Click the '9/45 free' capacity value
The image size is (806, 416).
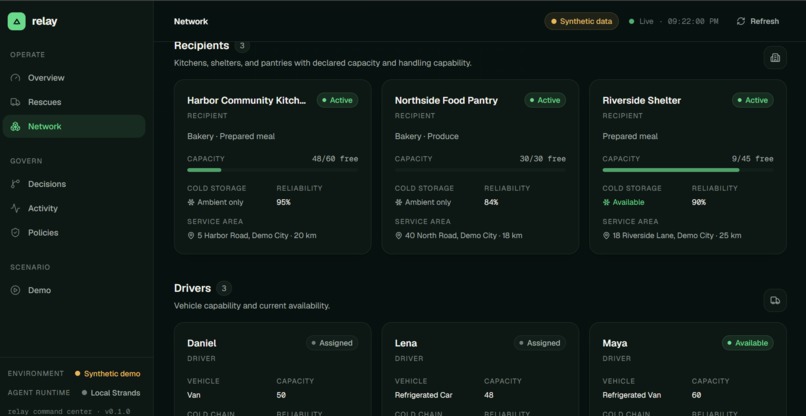(x=753, y=158)
